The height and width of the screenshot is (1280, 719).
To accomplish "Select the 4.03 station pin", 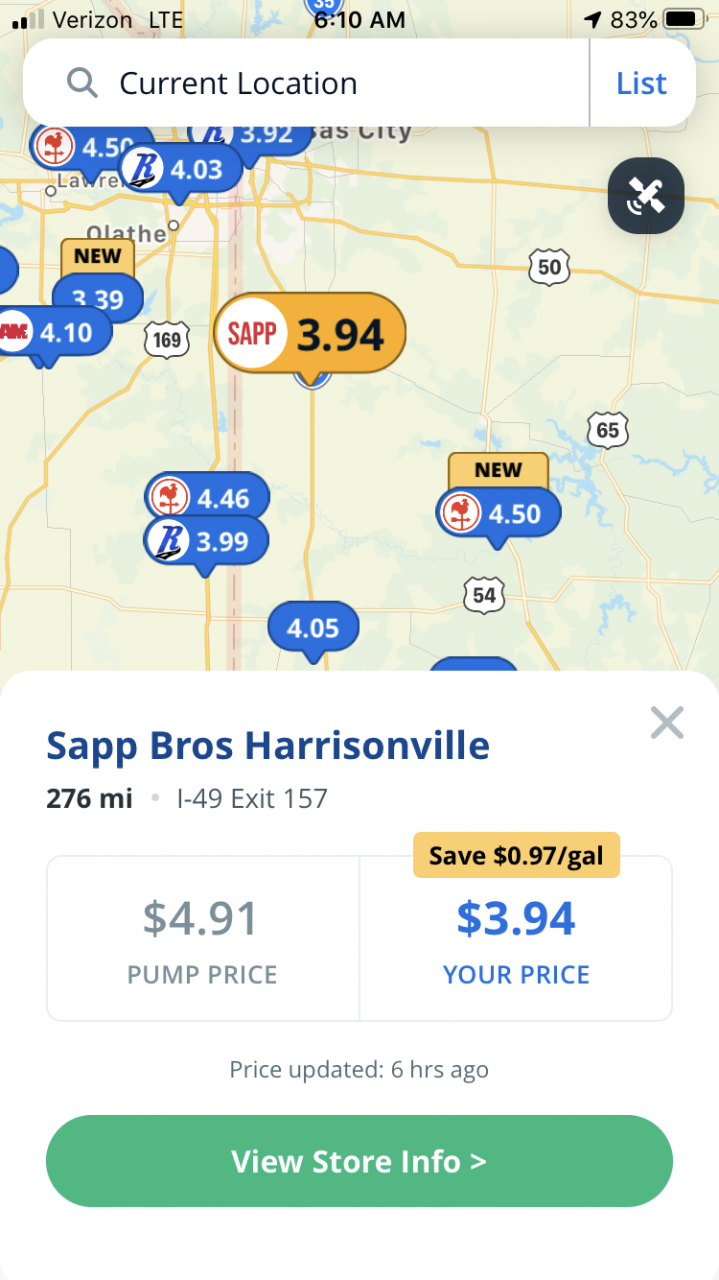I will [181, 170].
